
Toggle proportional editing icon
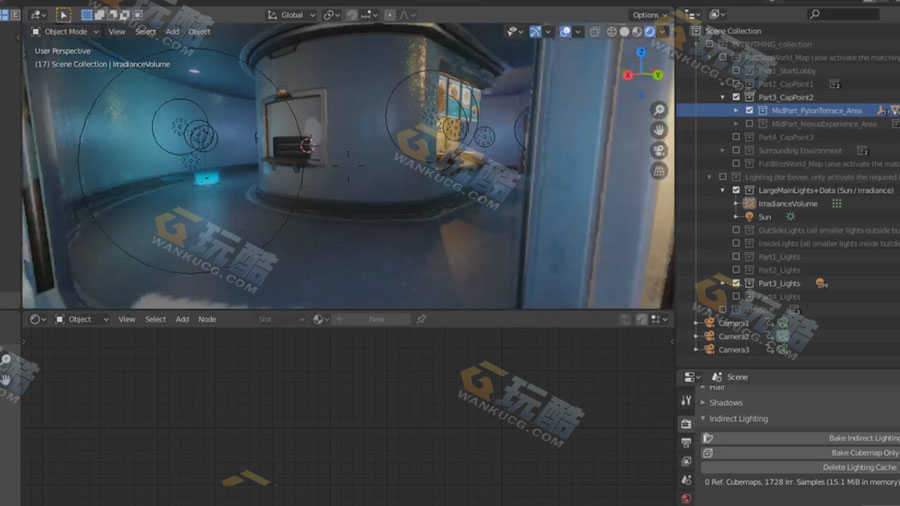[390, 15]
